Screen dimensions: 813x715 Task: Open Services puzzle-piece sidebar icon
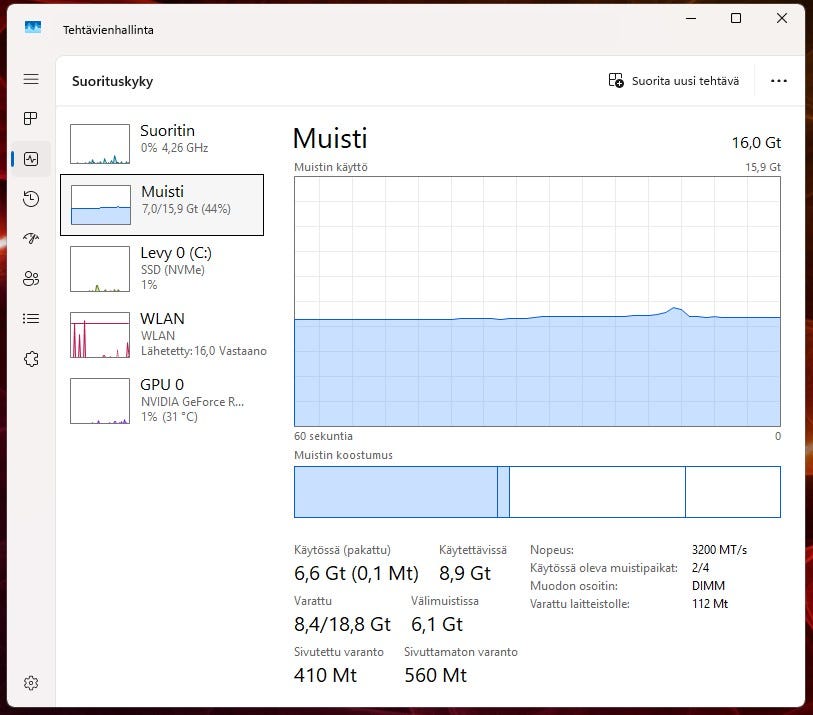click(31, 359)
